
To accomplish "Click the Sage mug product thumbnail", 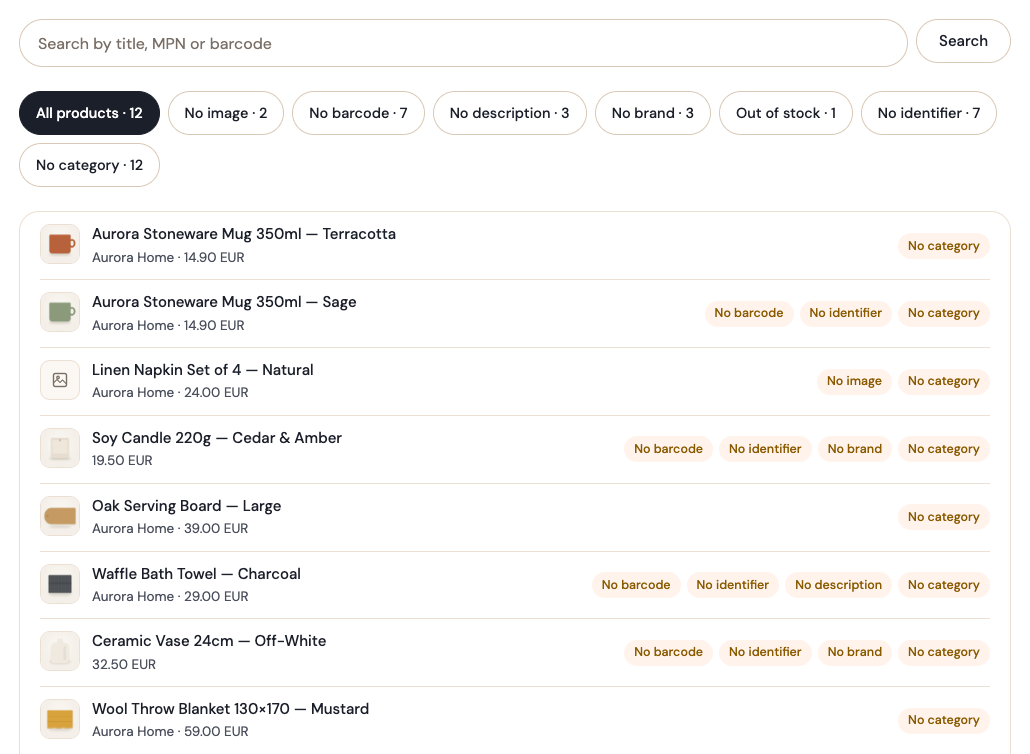I will [60, 312].
